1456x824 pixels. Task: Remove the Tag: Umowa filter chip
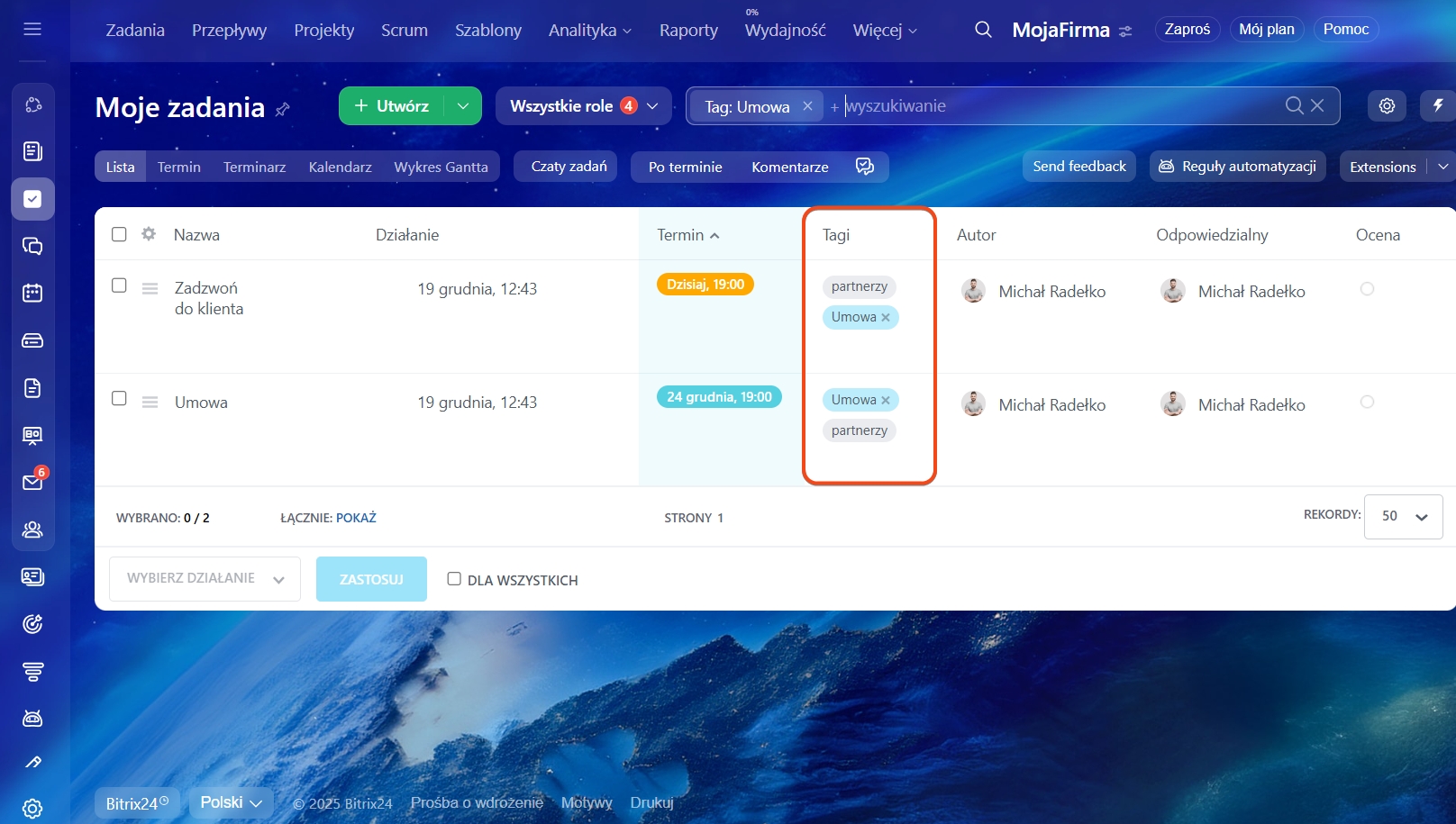[x=807, y=106]
